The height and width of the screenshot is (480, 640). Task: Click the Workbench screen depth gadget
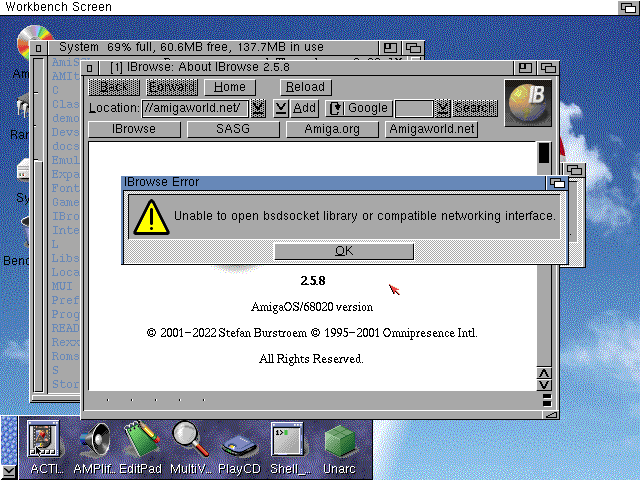coord(629,7)
